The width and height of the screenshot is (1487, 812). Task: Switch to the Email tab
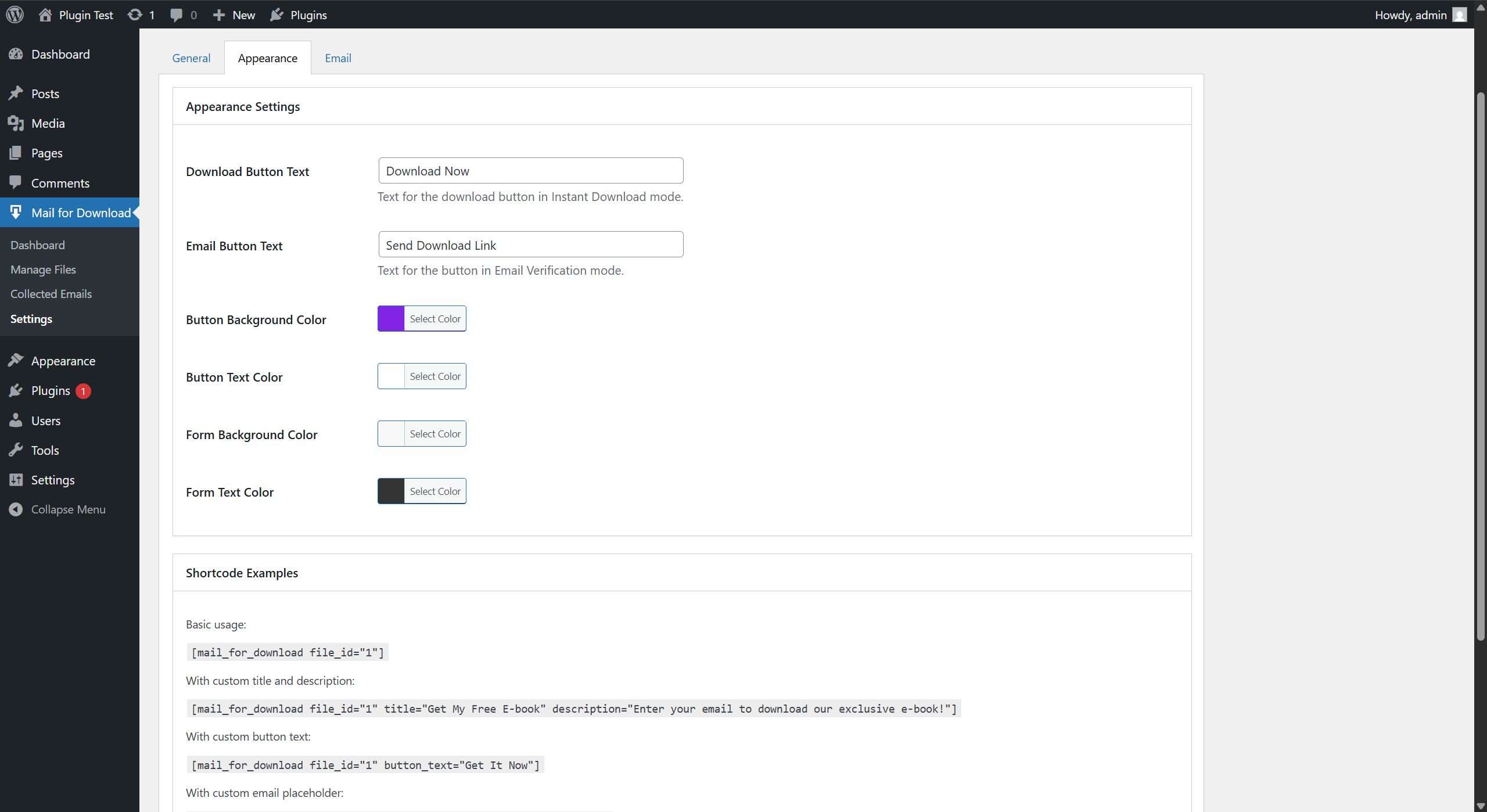tap(337, 58)
